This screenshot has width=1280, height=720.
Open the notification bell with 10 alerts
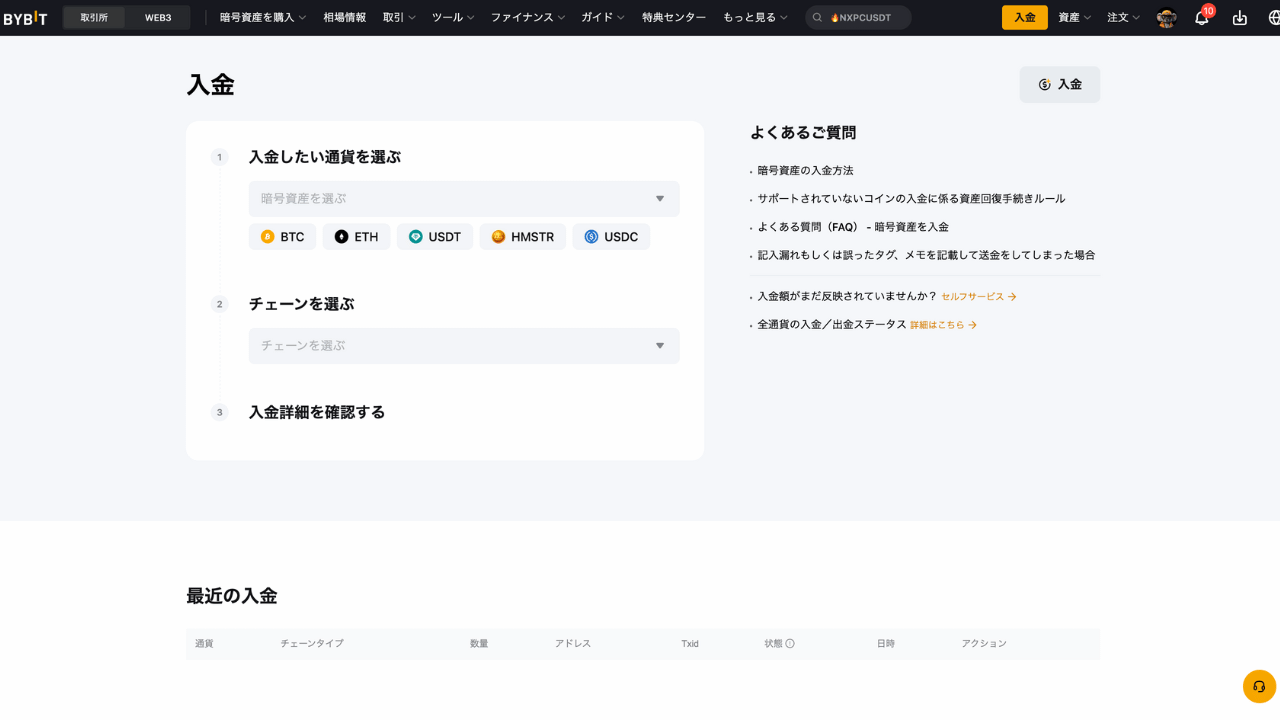(1201, 17)
